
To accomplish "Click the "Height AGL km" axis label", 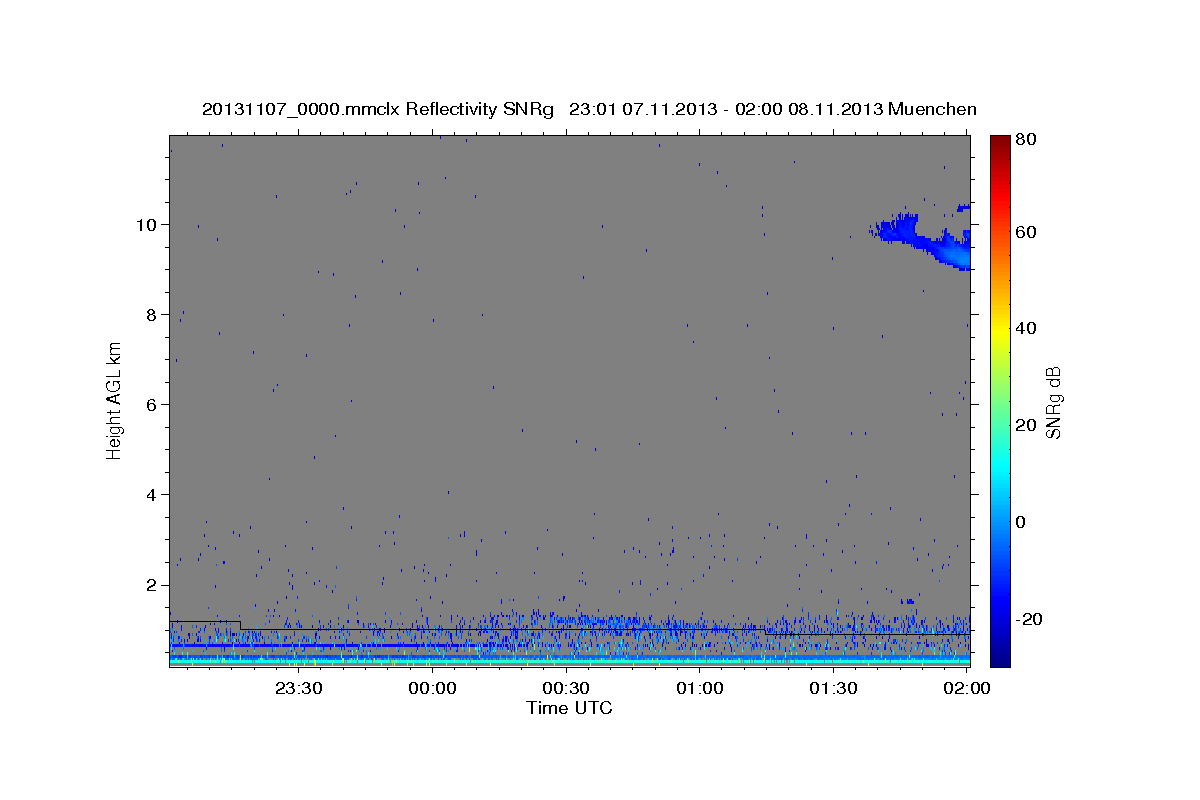I will pos(114,400).
